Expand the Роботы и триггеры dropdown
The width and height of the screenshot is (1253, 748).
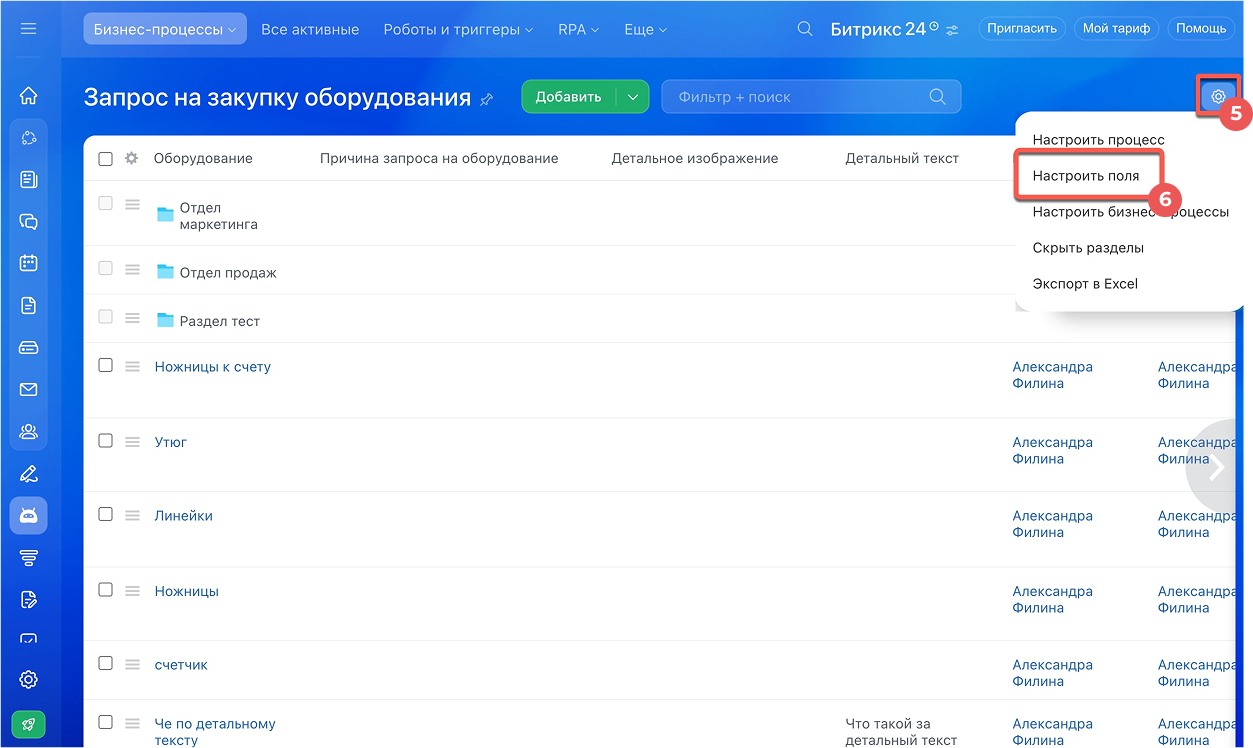click(x=458, y=29)
